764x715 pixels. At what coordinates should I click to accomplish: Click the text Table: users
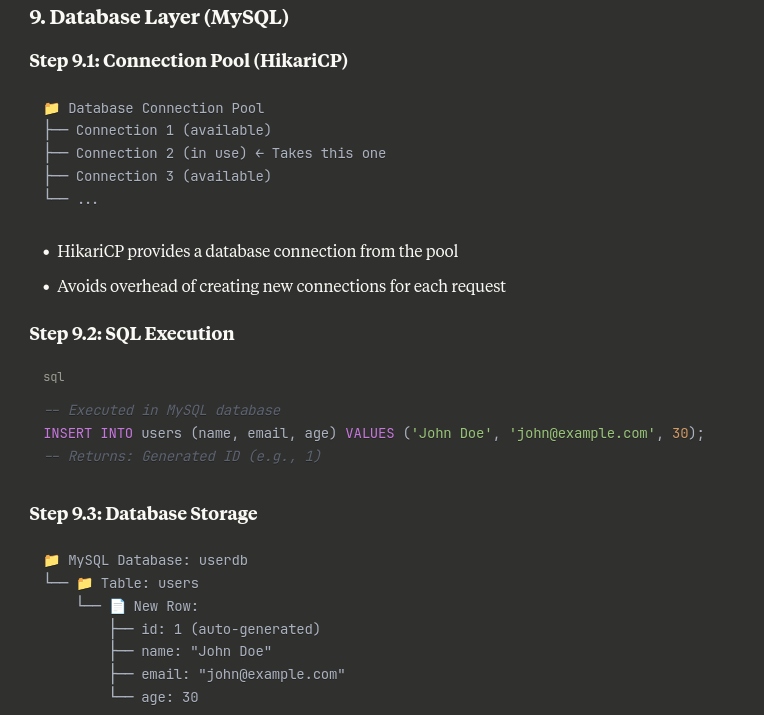point(150,583)
